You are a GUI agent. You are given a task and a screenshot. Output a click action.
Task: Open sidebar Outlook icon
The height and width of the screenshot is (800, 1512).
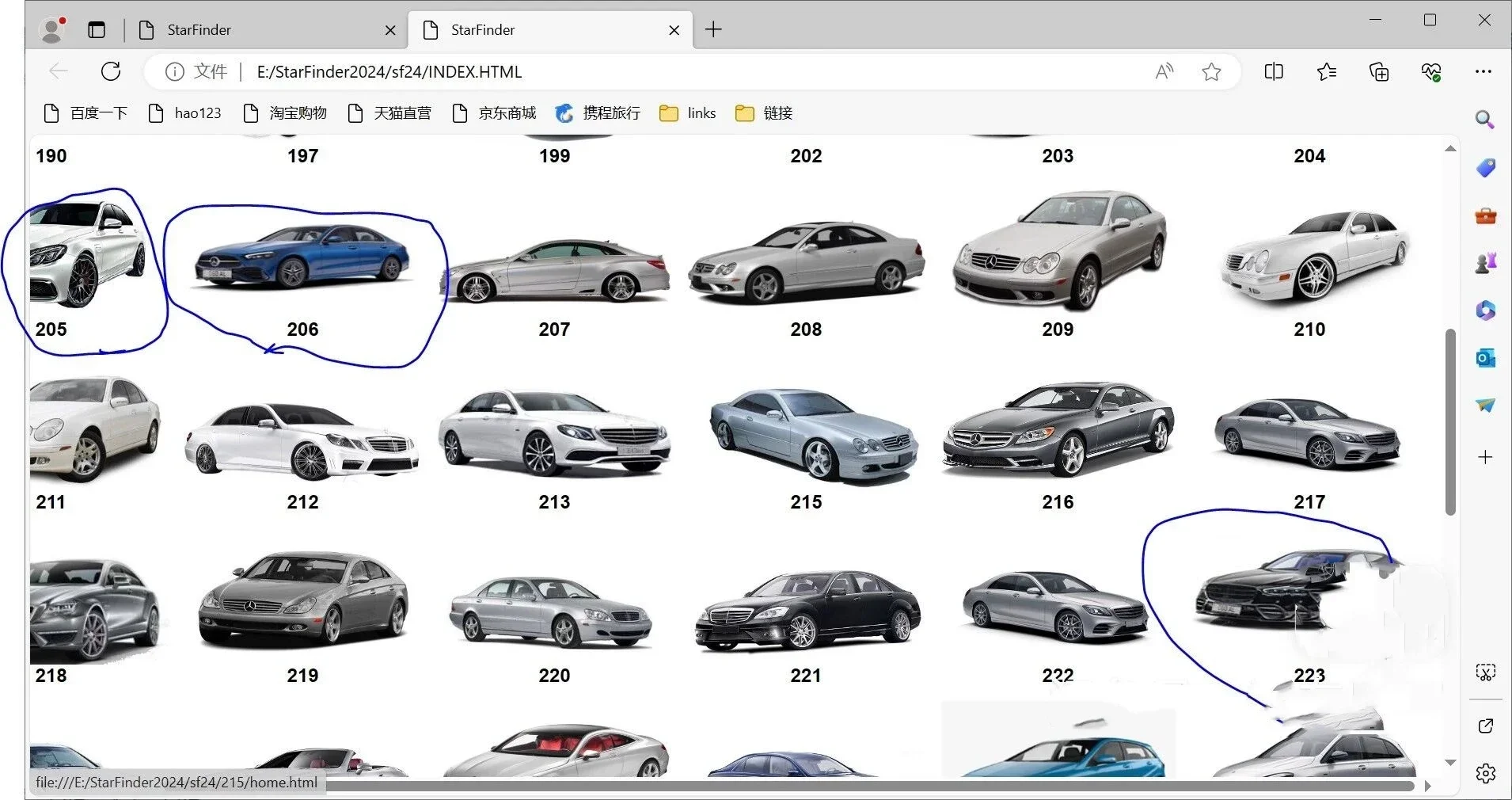click(1485, 358)
